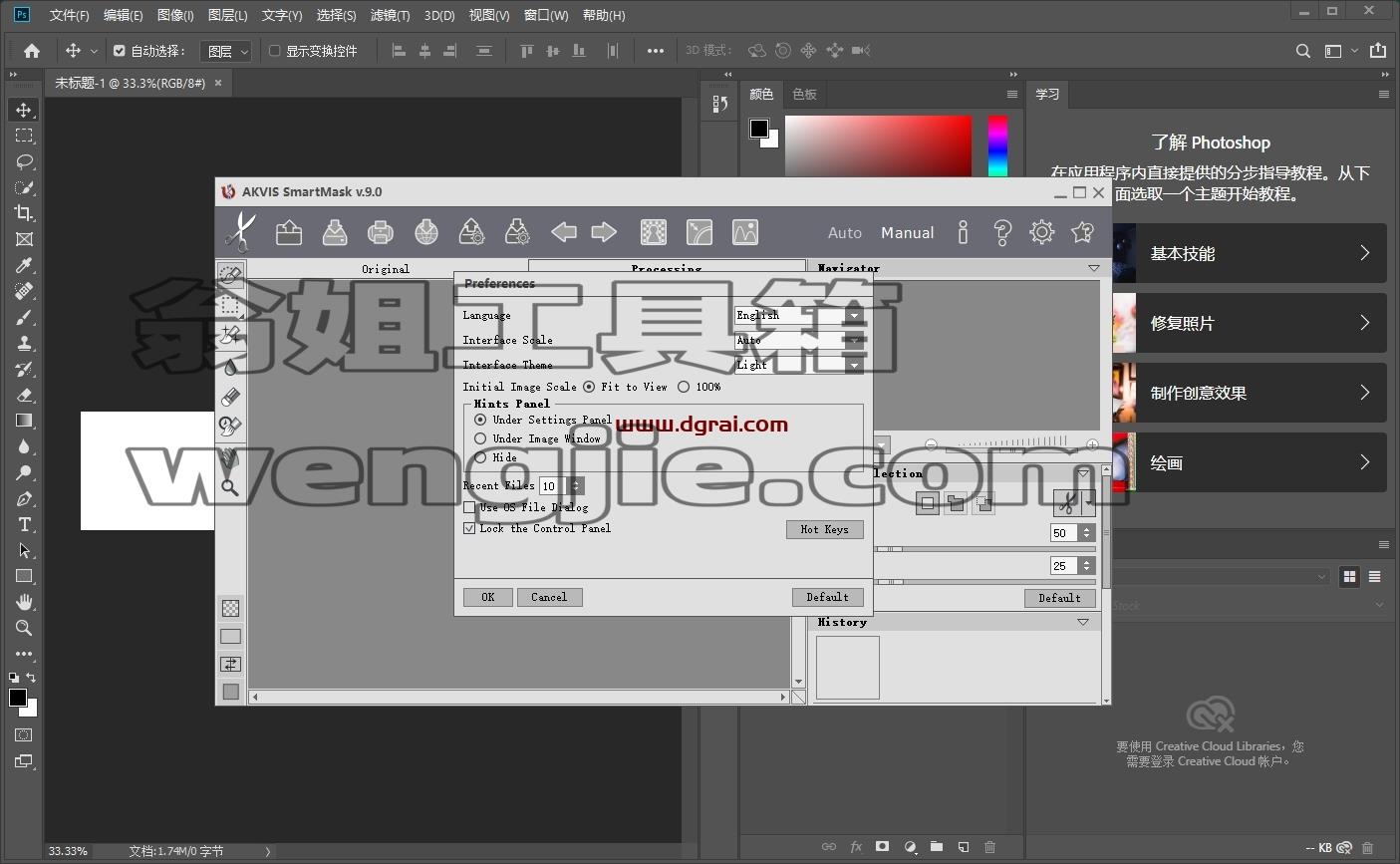Click Default button in Preferences dialog

pyautogui.click(x=828, y=597)
